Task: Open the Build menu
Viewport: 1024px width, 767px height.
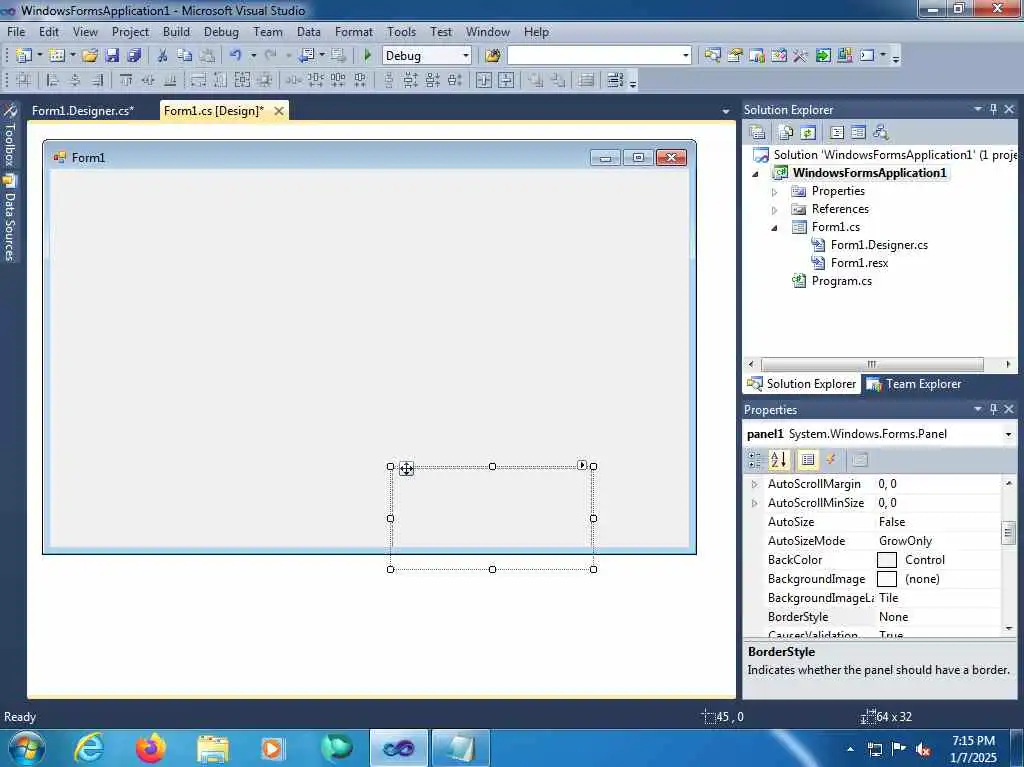Action: coord(176,31)
